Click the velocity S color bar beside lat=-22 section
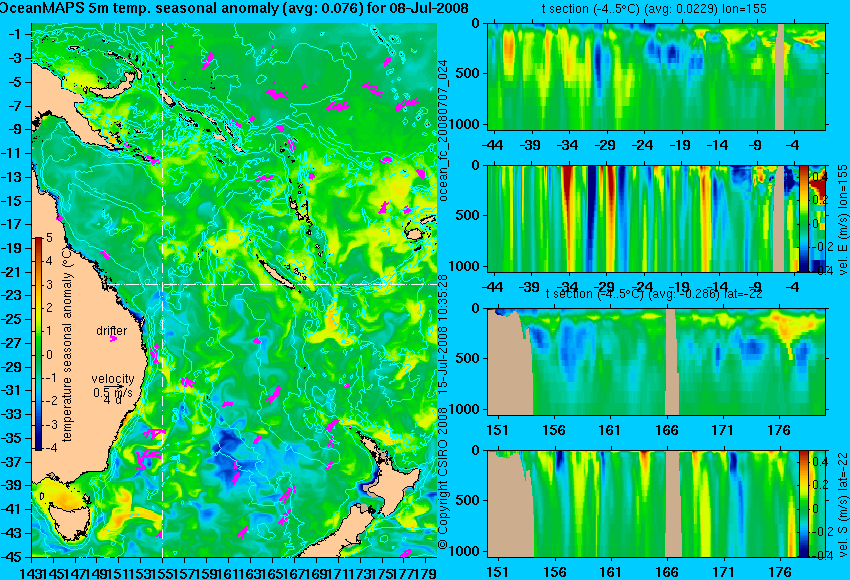 coord(804,504)
